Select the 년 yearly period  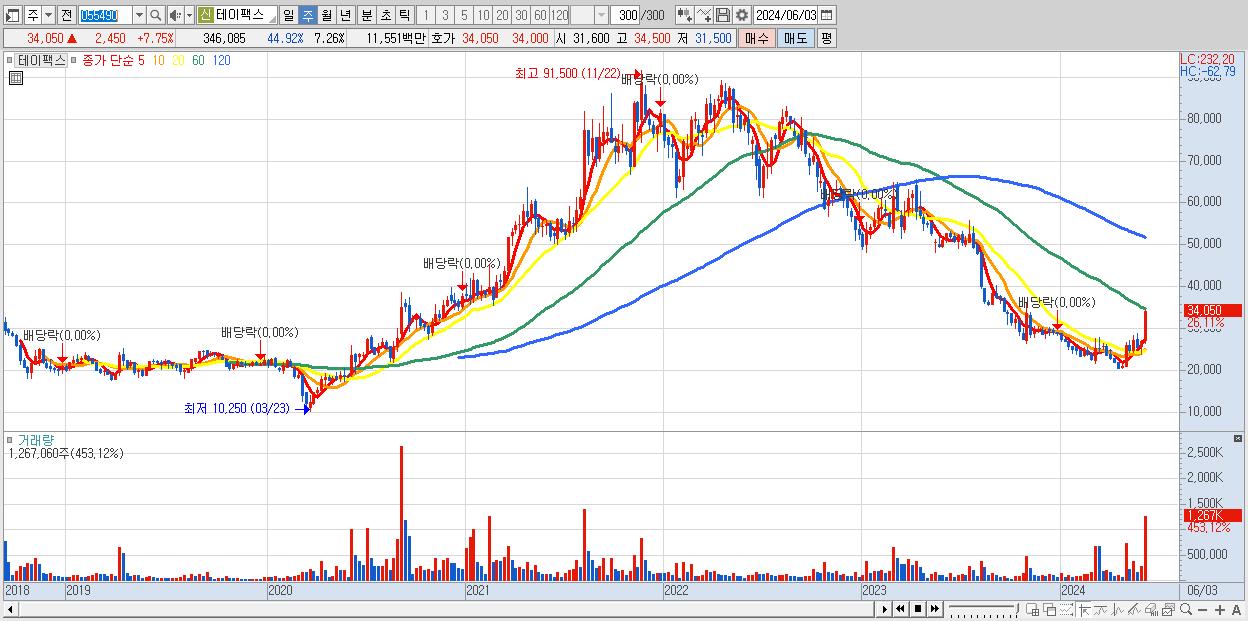[345, 15]
